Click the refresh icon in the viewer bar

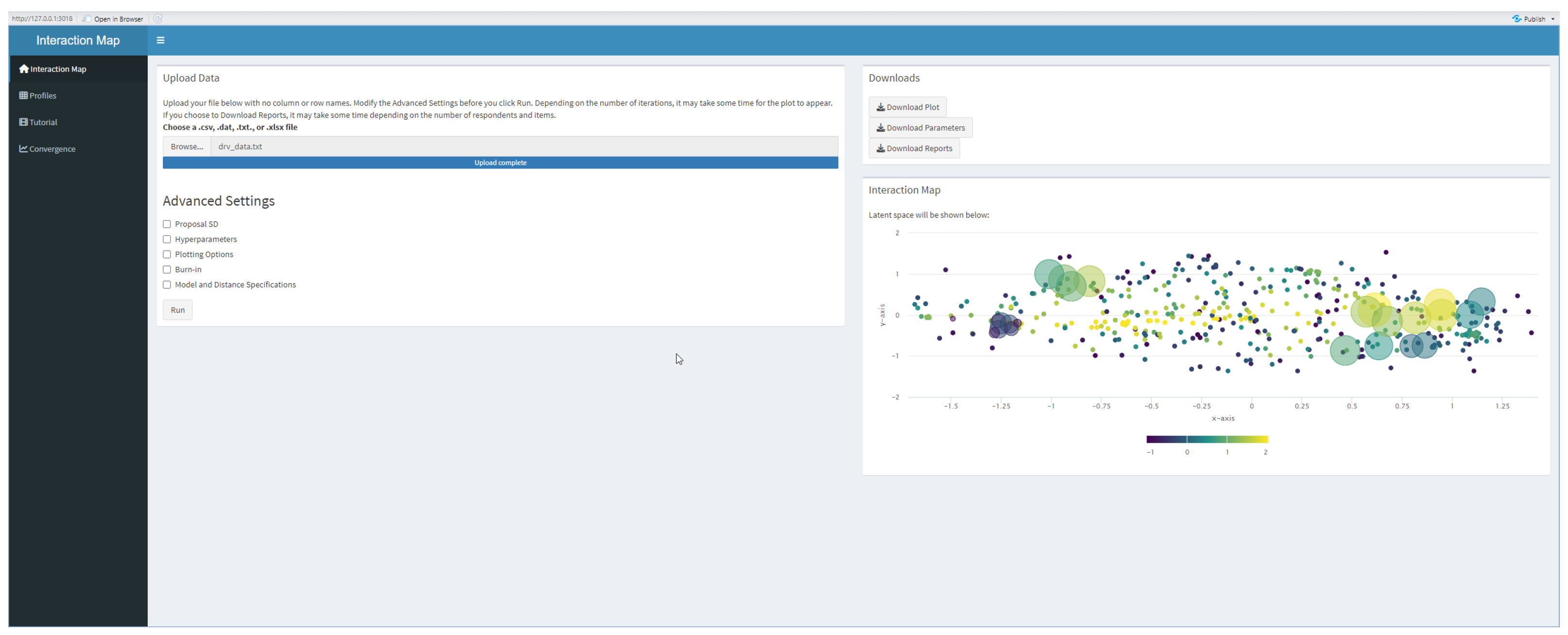click(158, 19)
